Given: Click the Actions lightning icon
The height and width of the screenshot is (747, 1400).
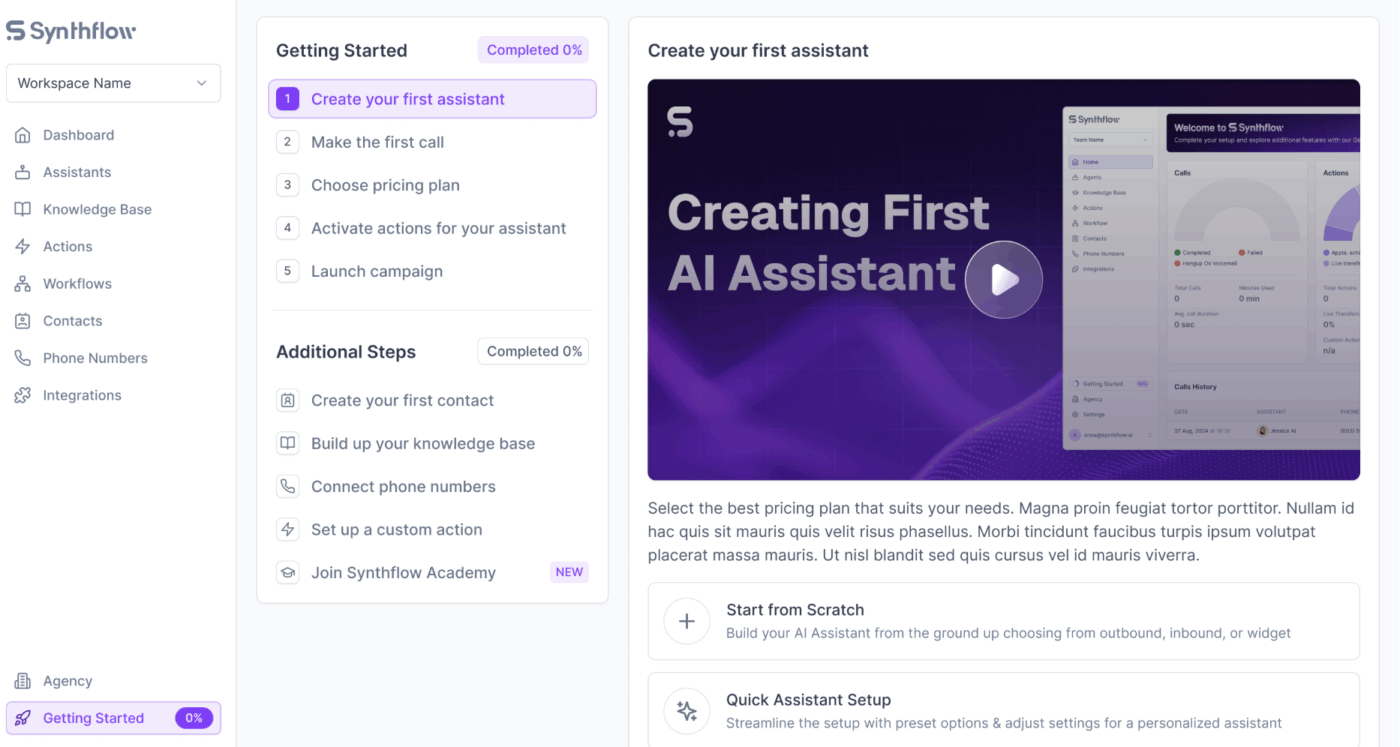Looking at the screenshot, I should click(x=22, y=246).
